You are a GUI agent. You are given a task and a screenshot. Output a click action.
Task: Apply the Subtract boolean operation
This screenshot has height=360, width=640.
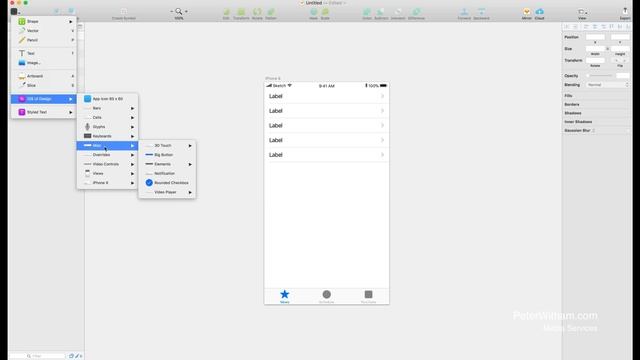[381, 13]
